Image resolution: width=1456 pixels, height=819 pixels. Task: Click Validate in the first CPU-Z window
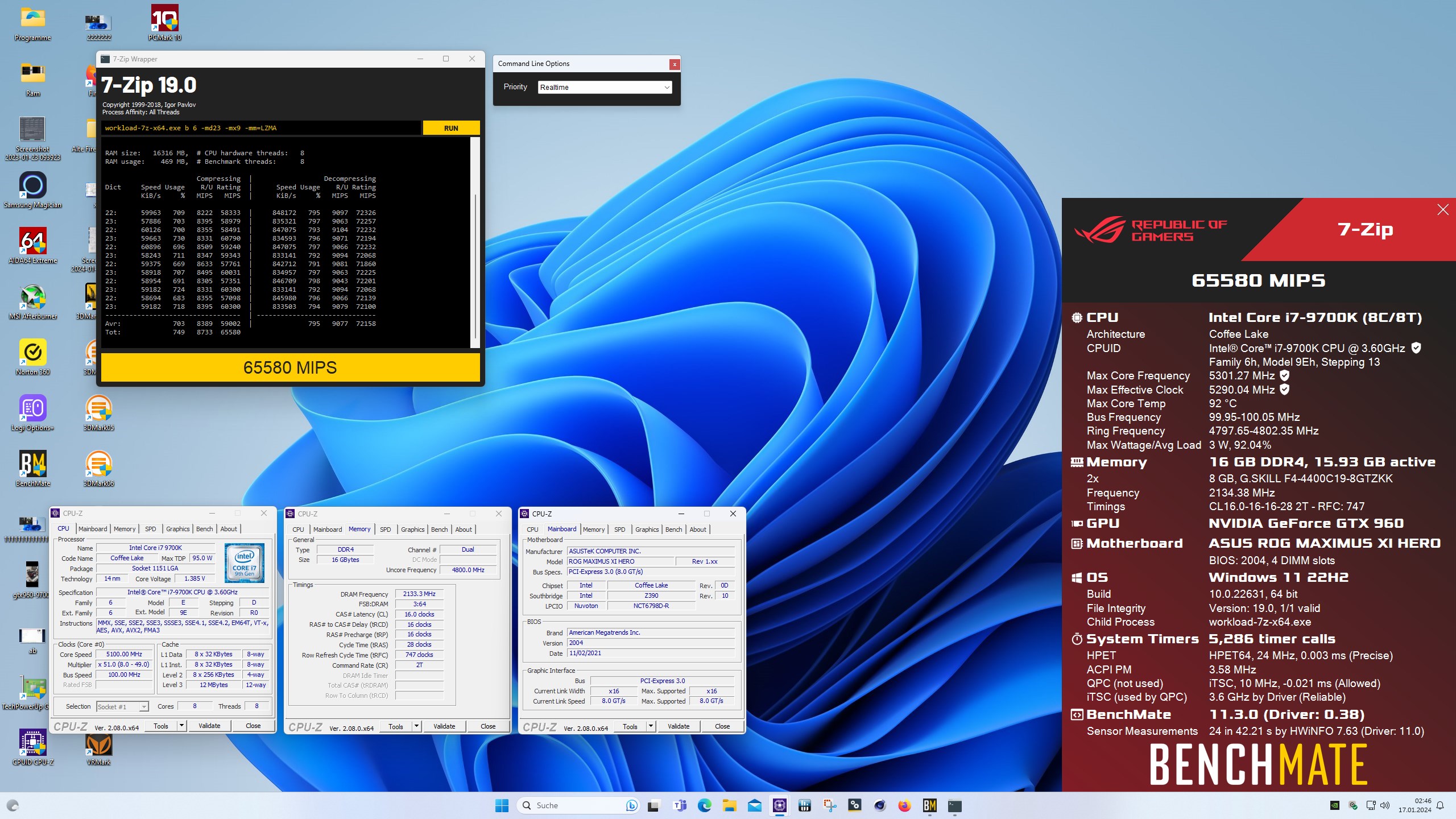[x=209, y=726]
